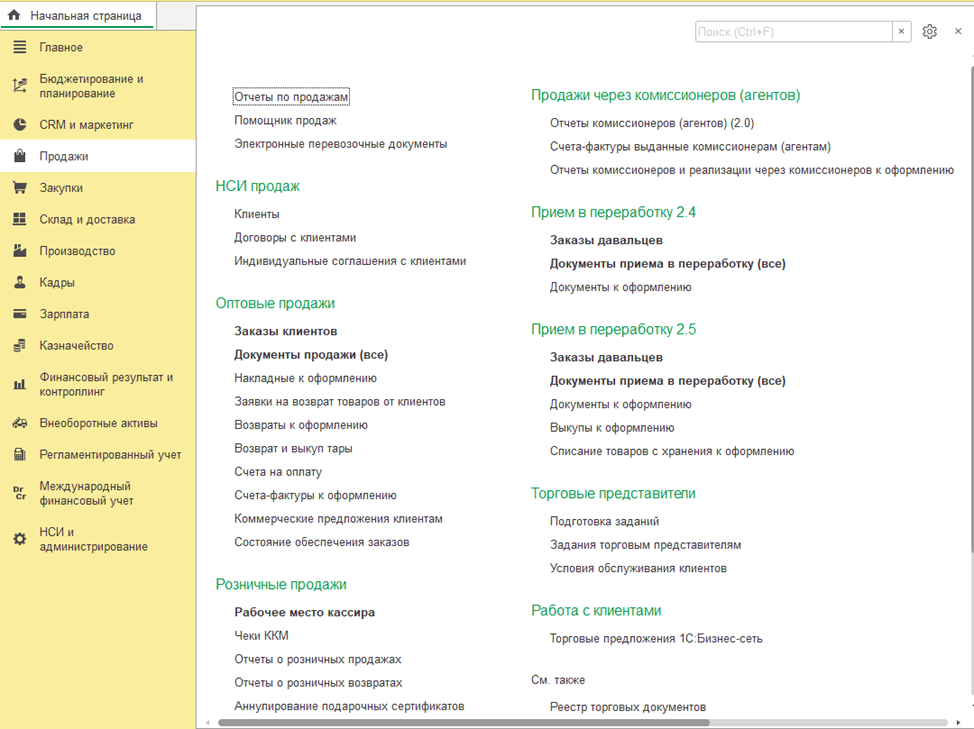
Task: Open settings gear next to search field
Action: tap(930, 32)
